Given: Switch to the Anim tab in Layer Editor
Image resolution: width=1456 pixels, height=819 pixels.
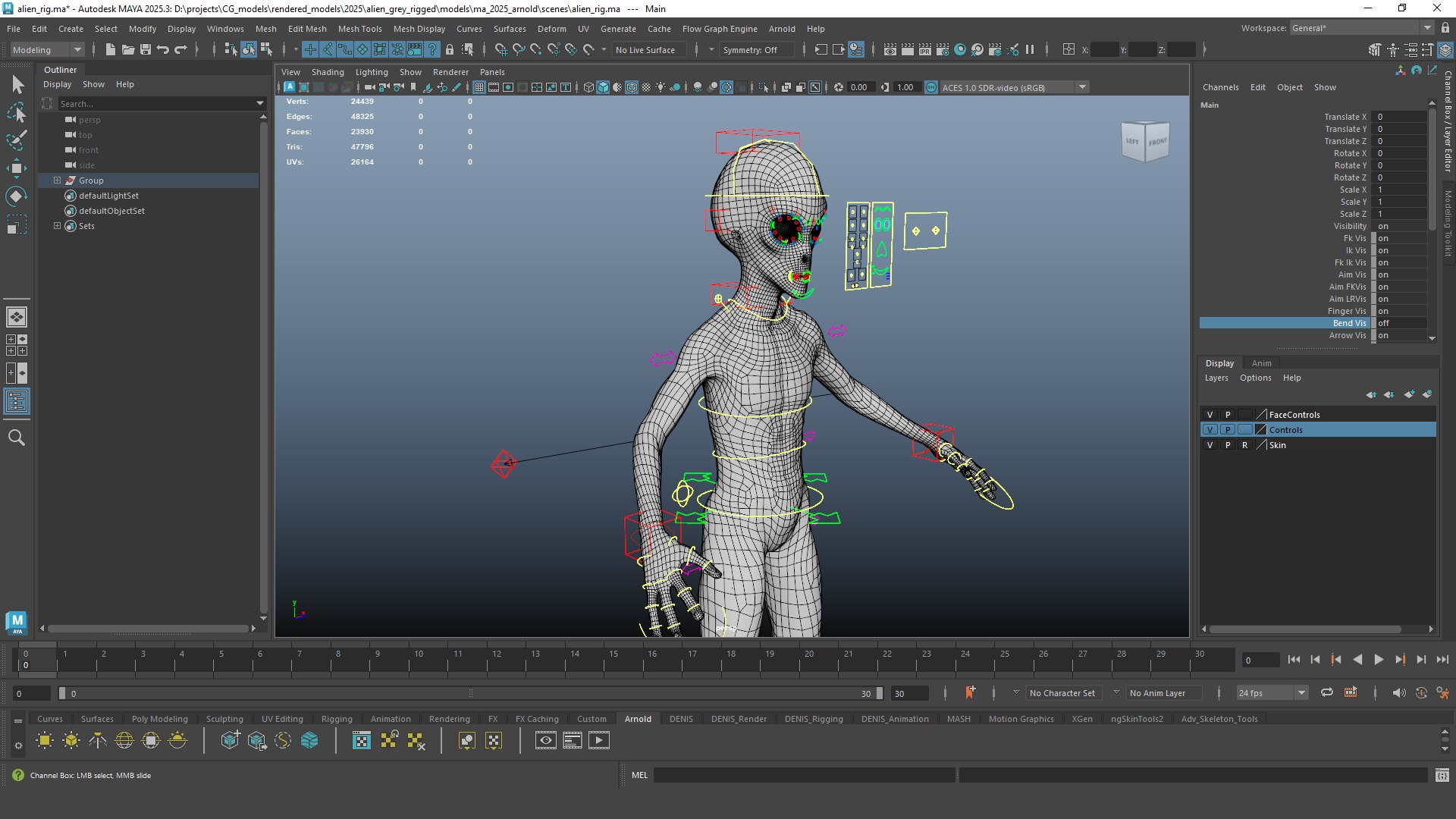Looking at the screenshot, I should coord(1261,363).
